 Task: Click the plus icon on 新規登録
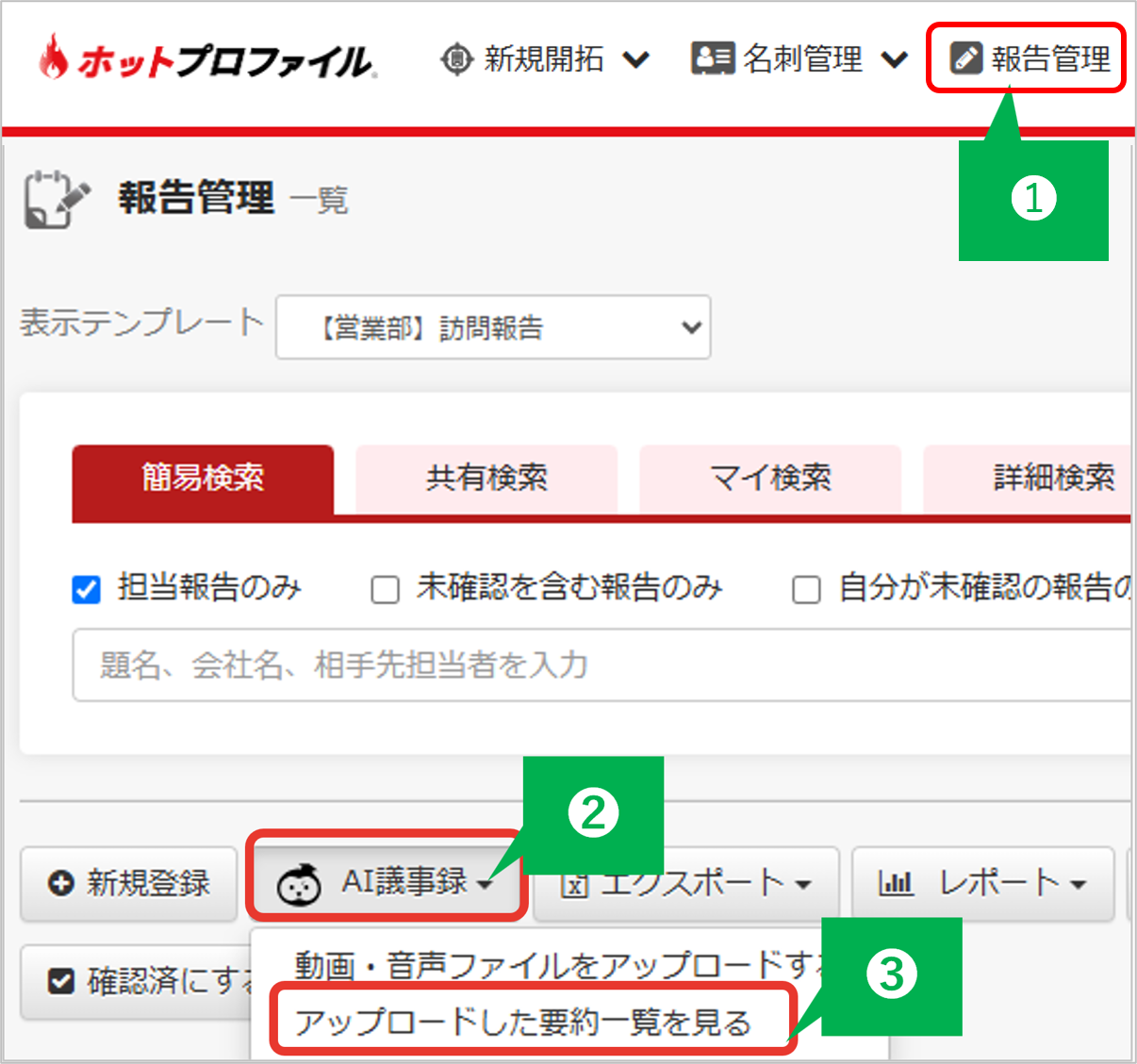pos(61,884)
